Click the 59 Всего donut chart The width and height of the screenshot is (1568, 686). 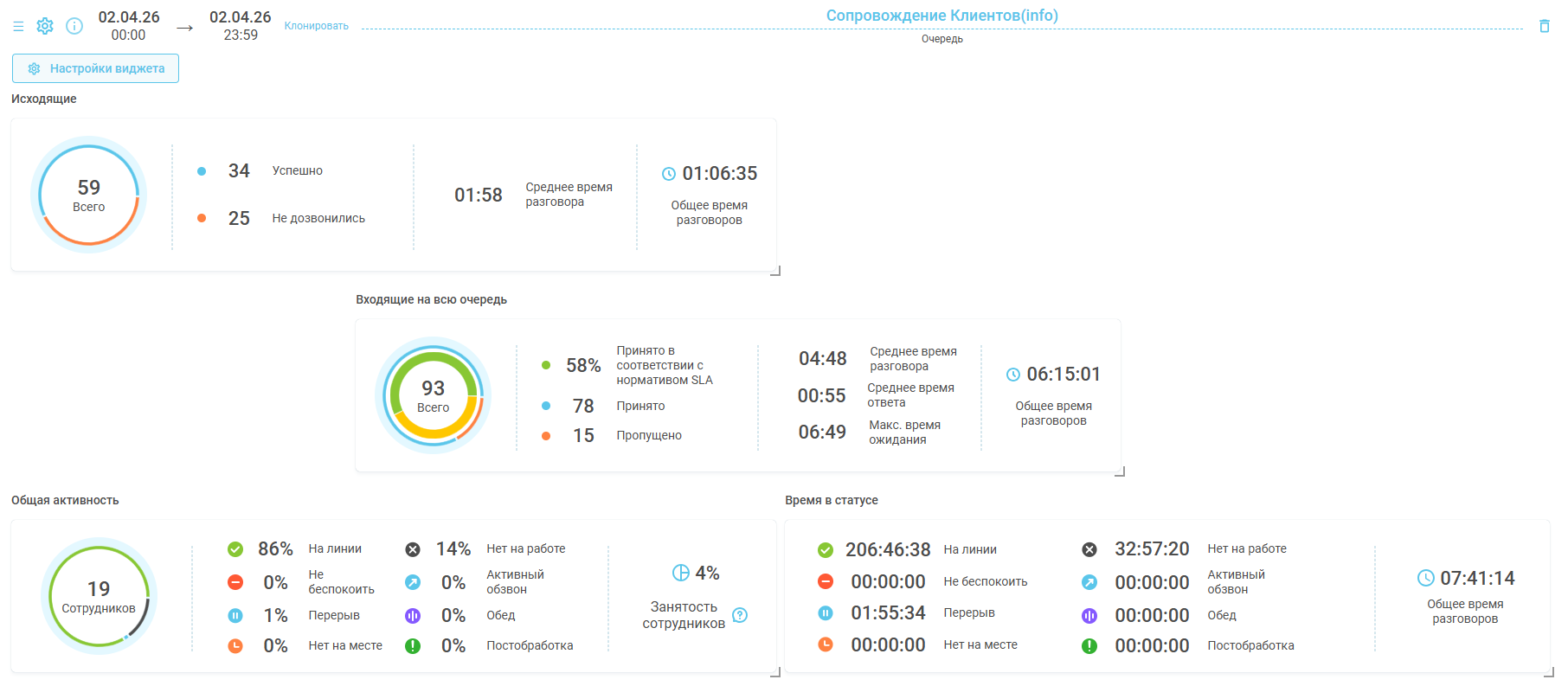pos(88,195)
